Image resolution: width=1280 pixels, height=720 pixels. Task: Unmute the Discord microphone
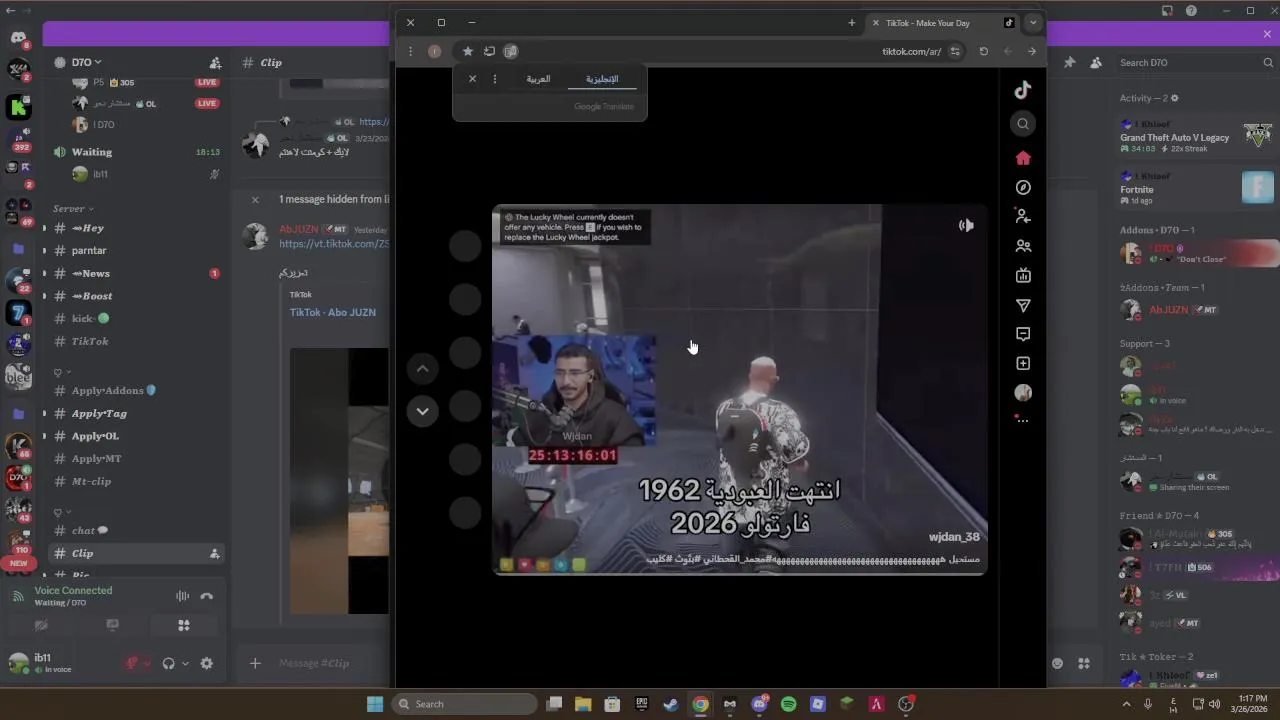point(132,663)
